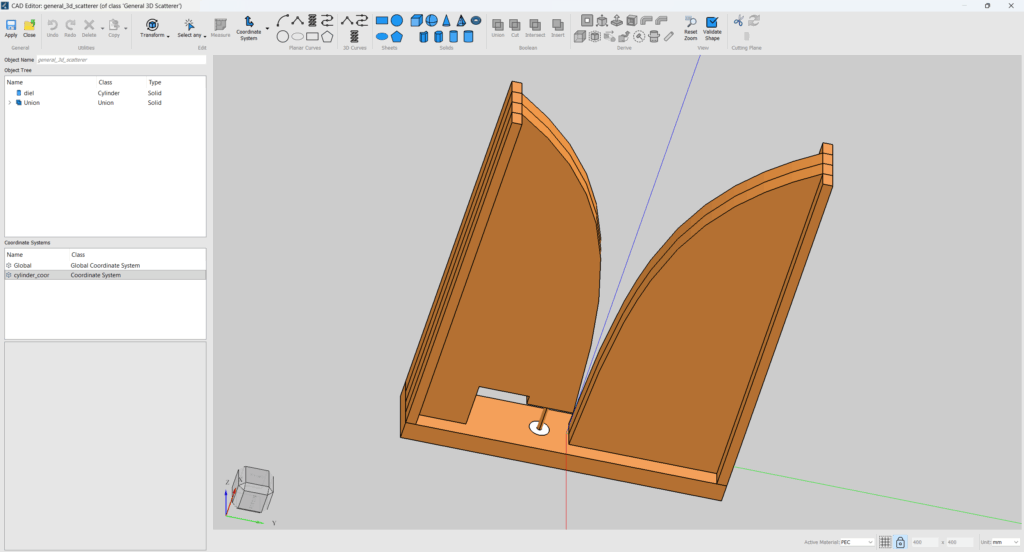This screenshot has height=552, width=1024.
Task: Restore the CAD Editor window size
Action: tap(987, 5)
